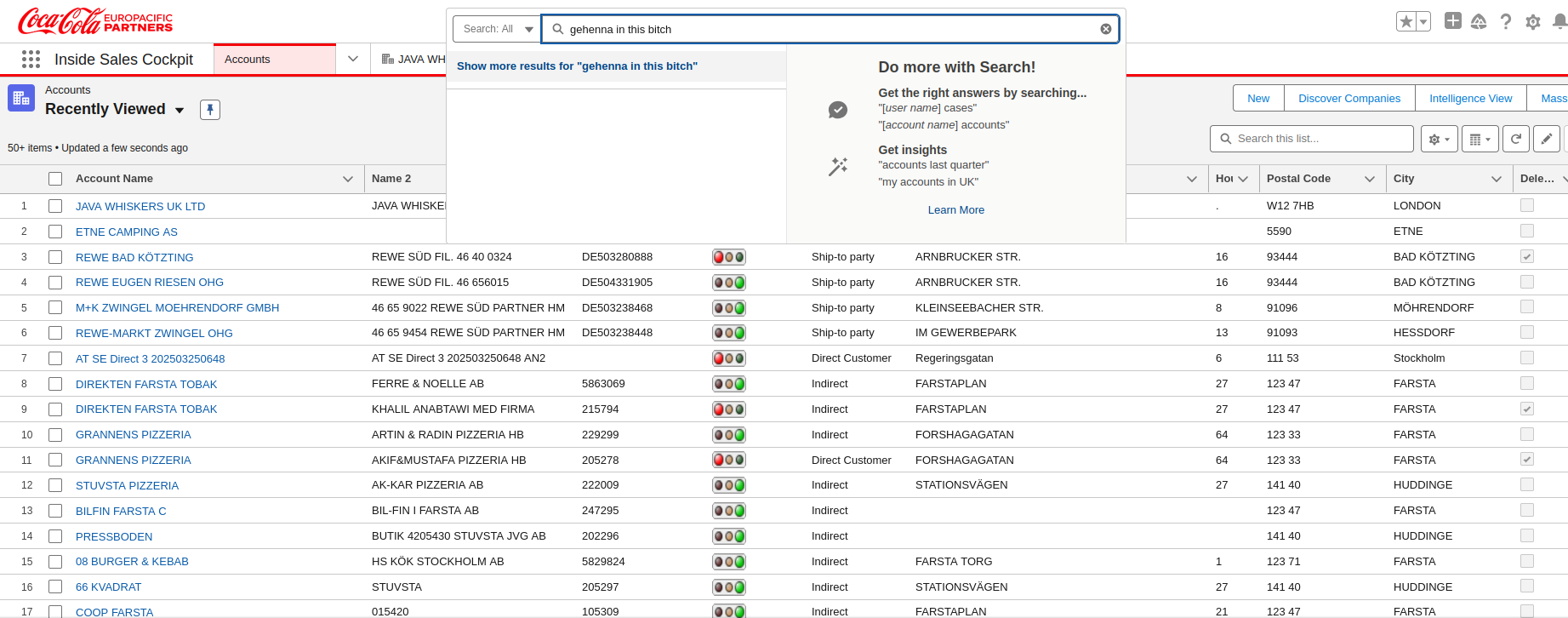Click the Coca-Cola Europacific Partners logo

(95, 20)
